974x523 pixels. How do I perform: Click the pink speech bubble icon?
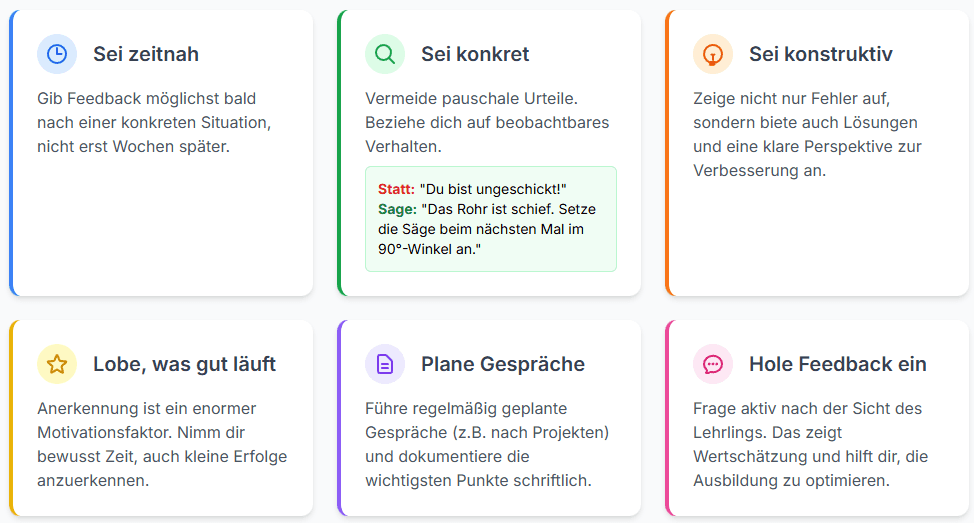pos(713,364)
